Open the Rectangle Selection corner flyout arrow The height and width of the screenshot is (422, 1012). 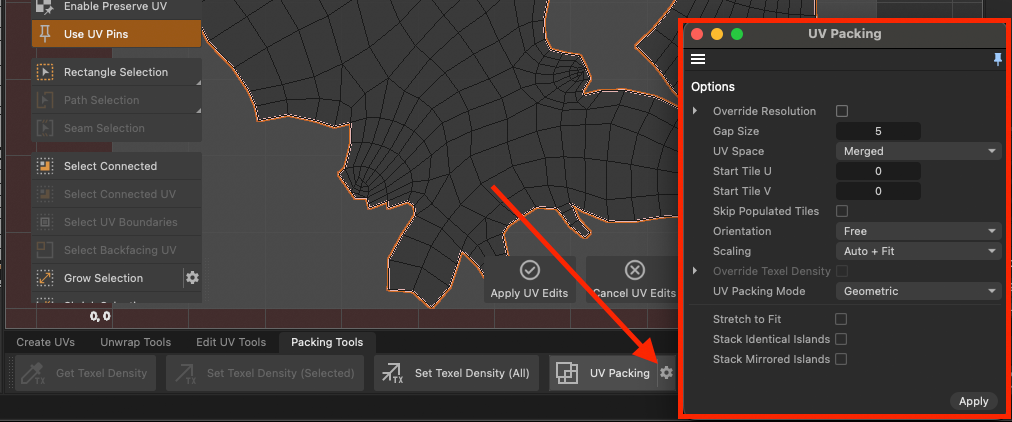[x=198, y=83]
